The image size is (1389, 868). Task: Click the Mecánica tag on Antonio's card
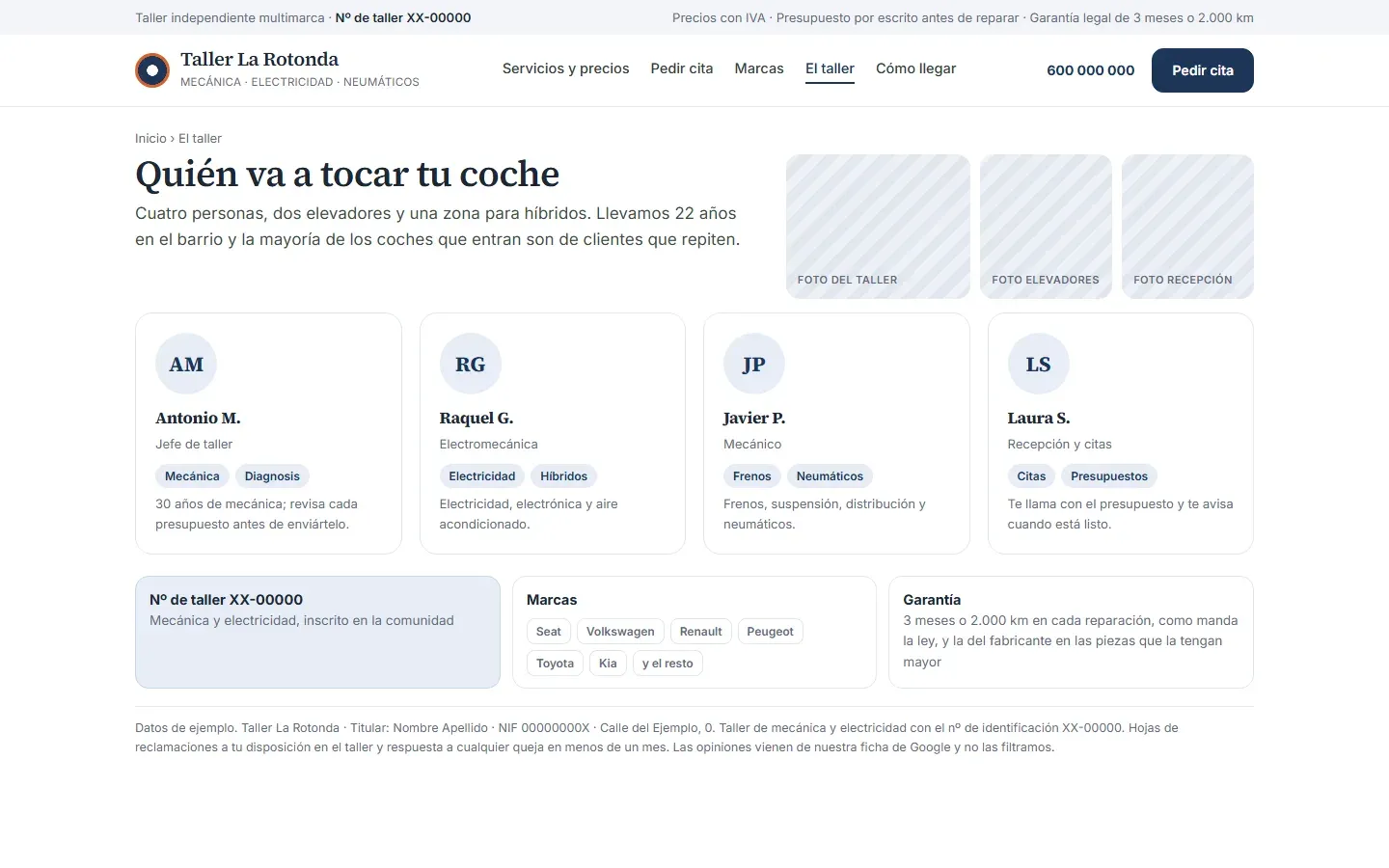coord(192,476)
